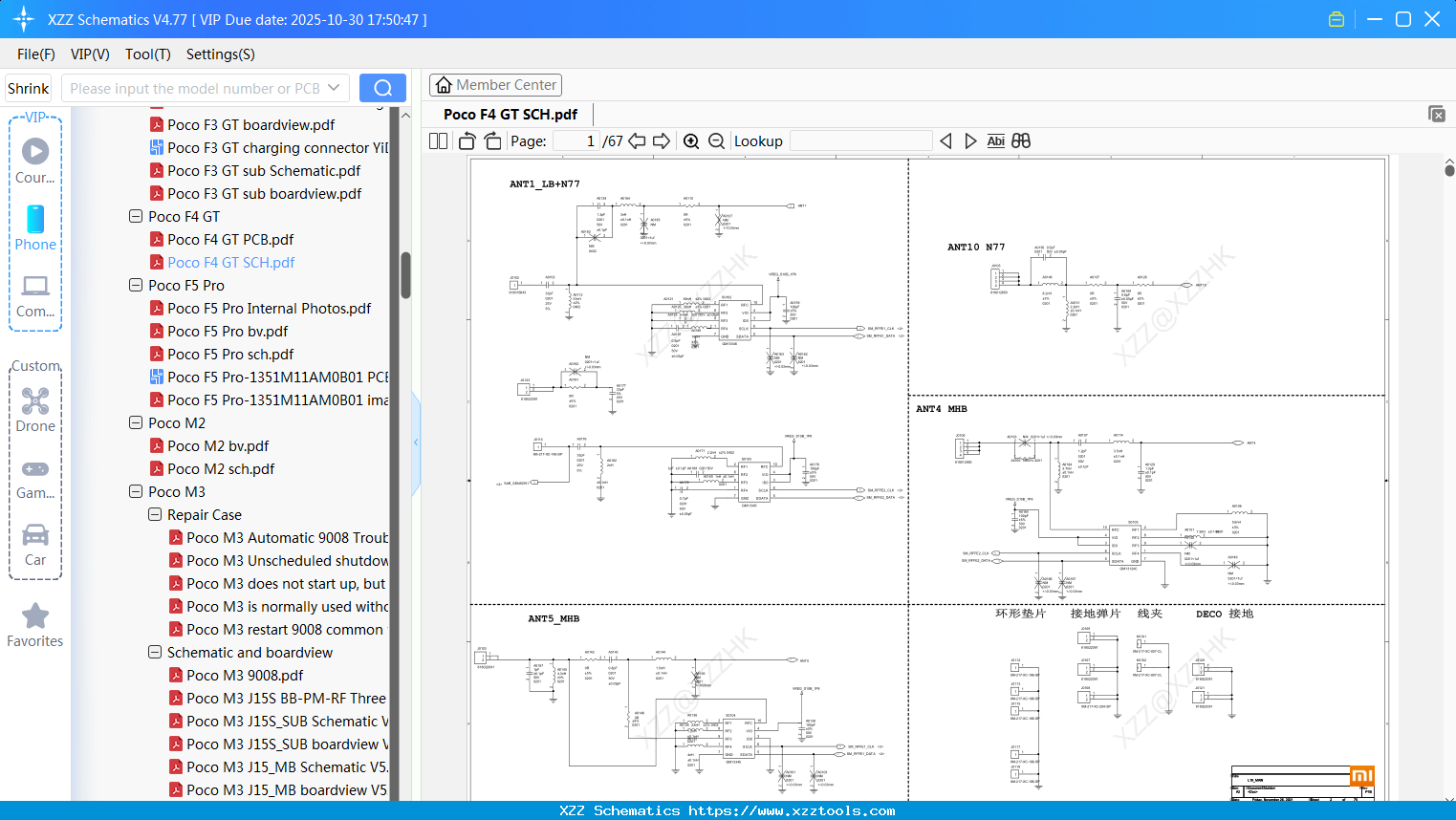Toggle the Abi whole-word match option
Viewport: 1456px width, 820px height.
[995, 141]
